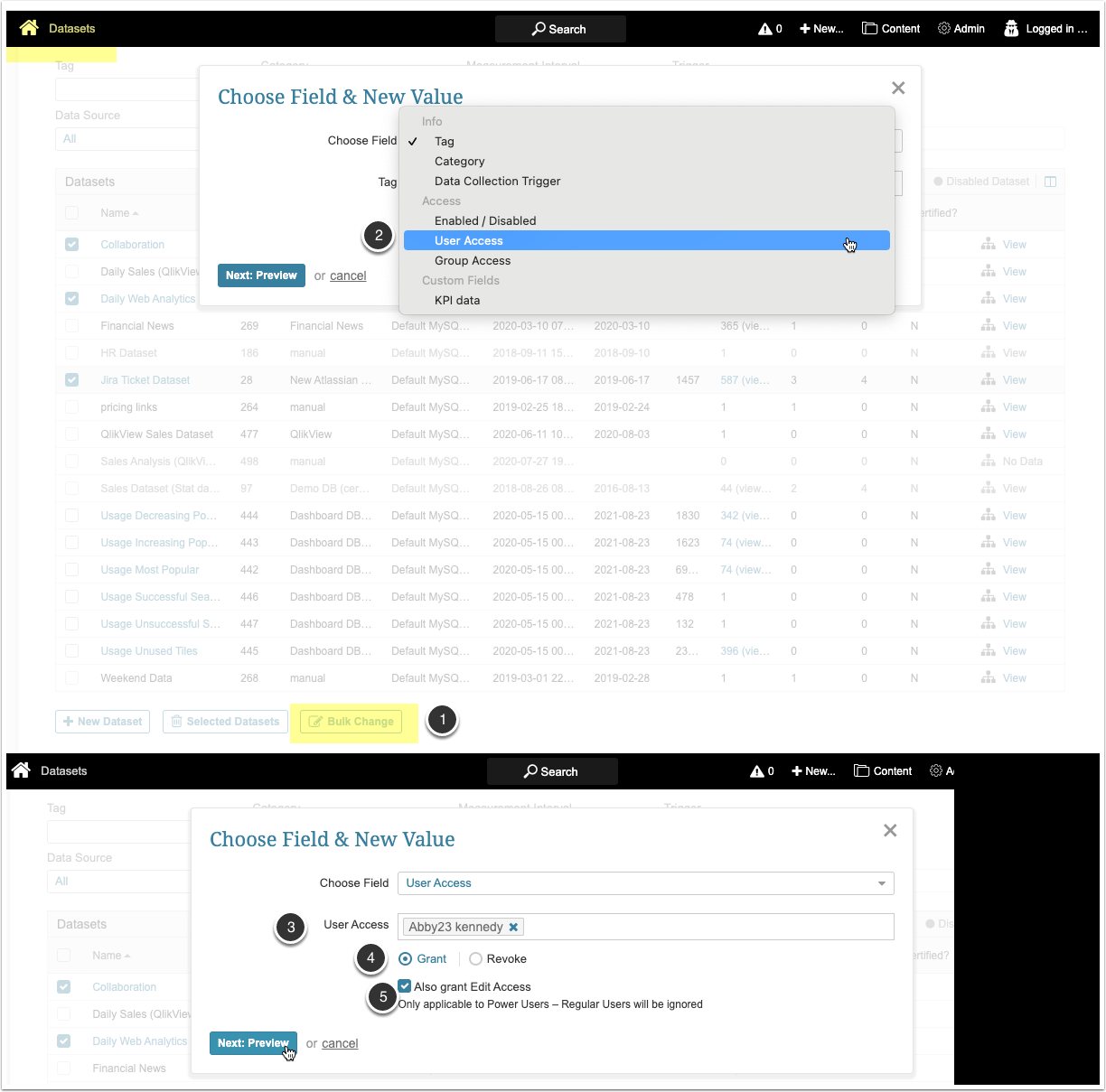Click Logged in user icon
This screenshot has width=1106, height=1092.
(x=1011, y=29)
